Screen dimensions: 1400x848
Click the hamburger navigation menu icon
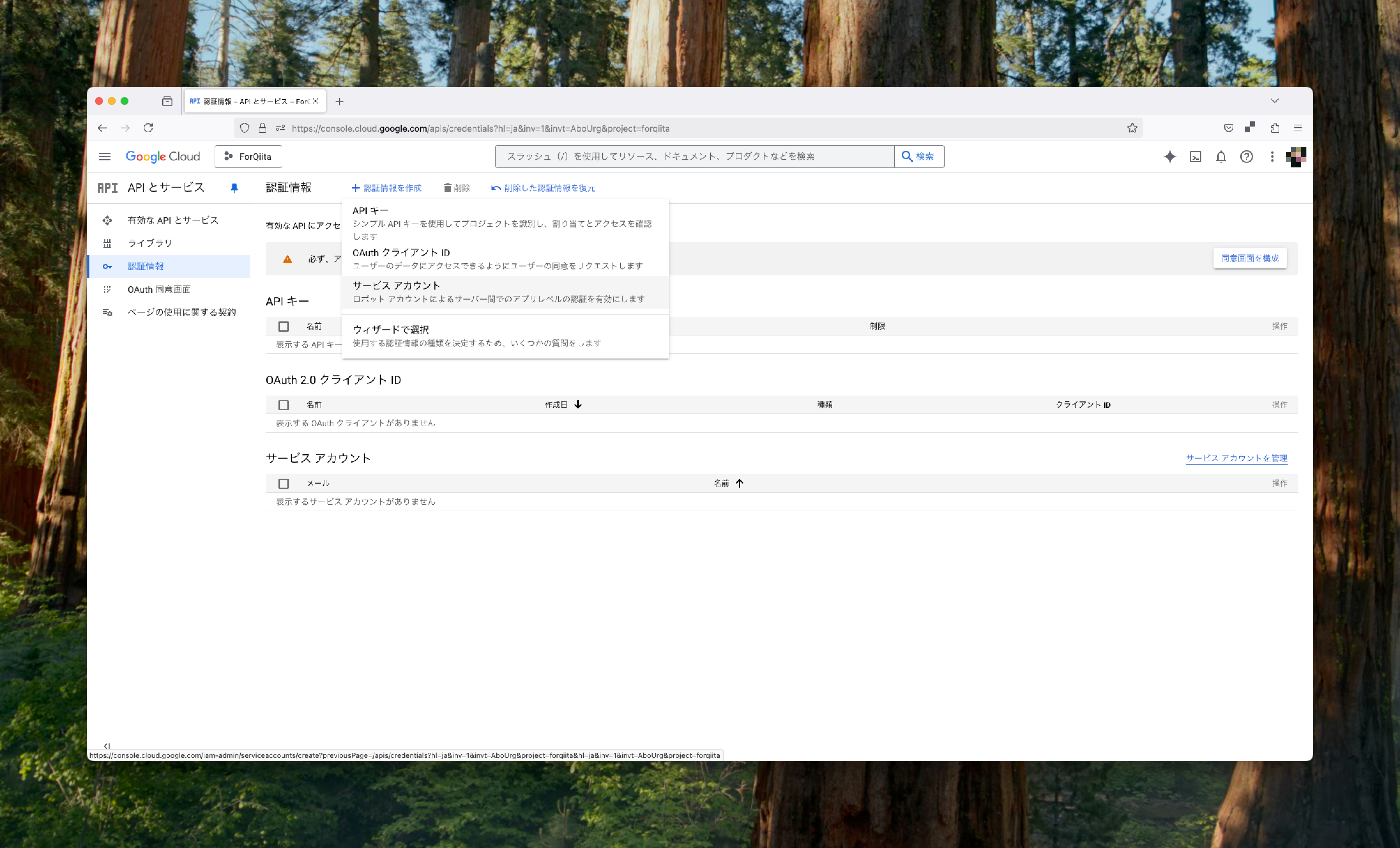pos(104,156)
